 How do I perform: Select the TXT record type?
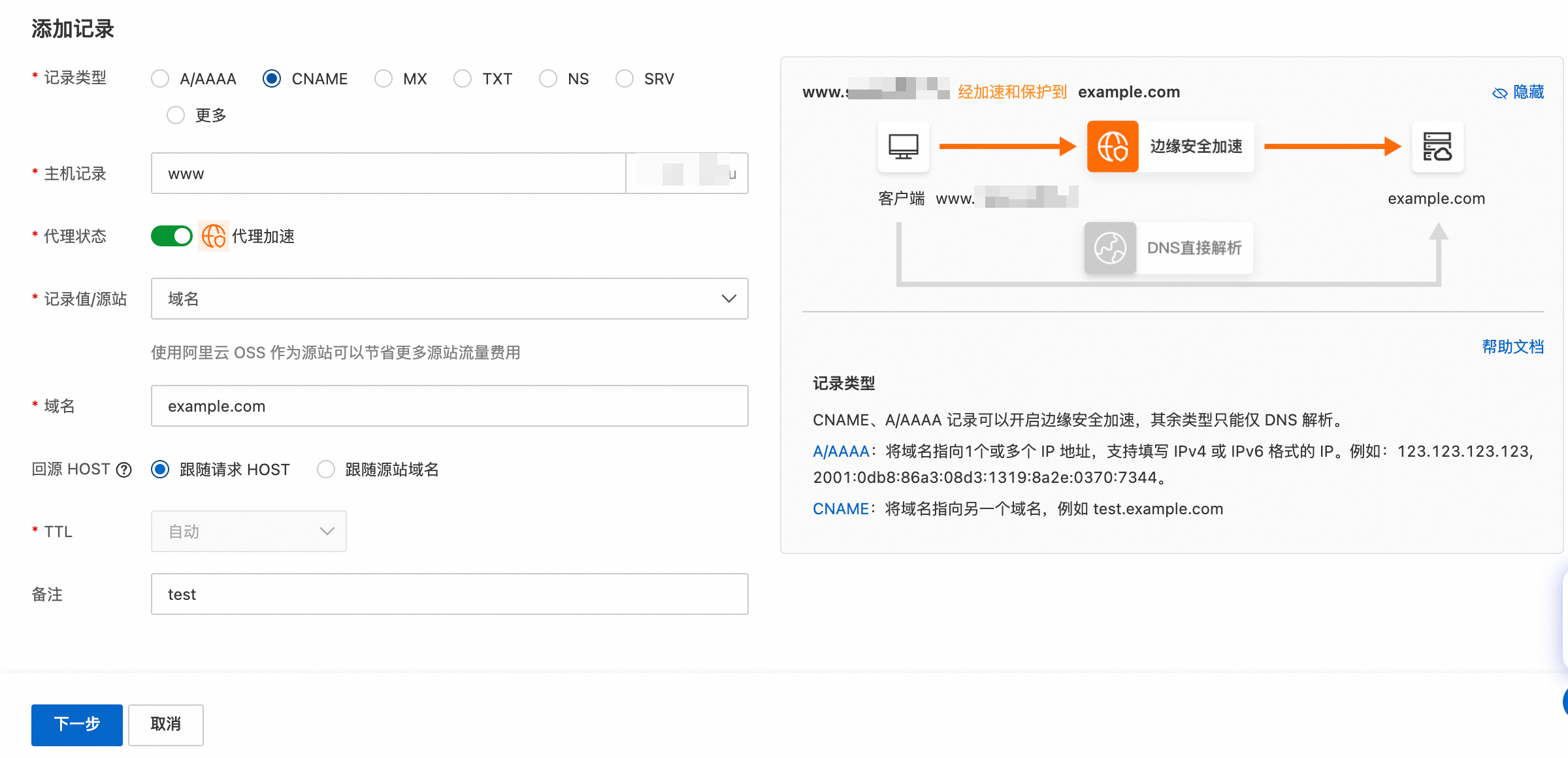[463, 79]
